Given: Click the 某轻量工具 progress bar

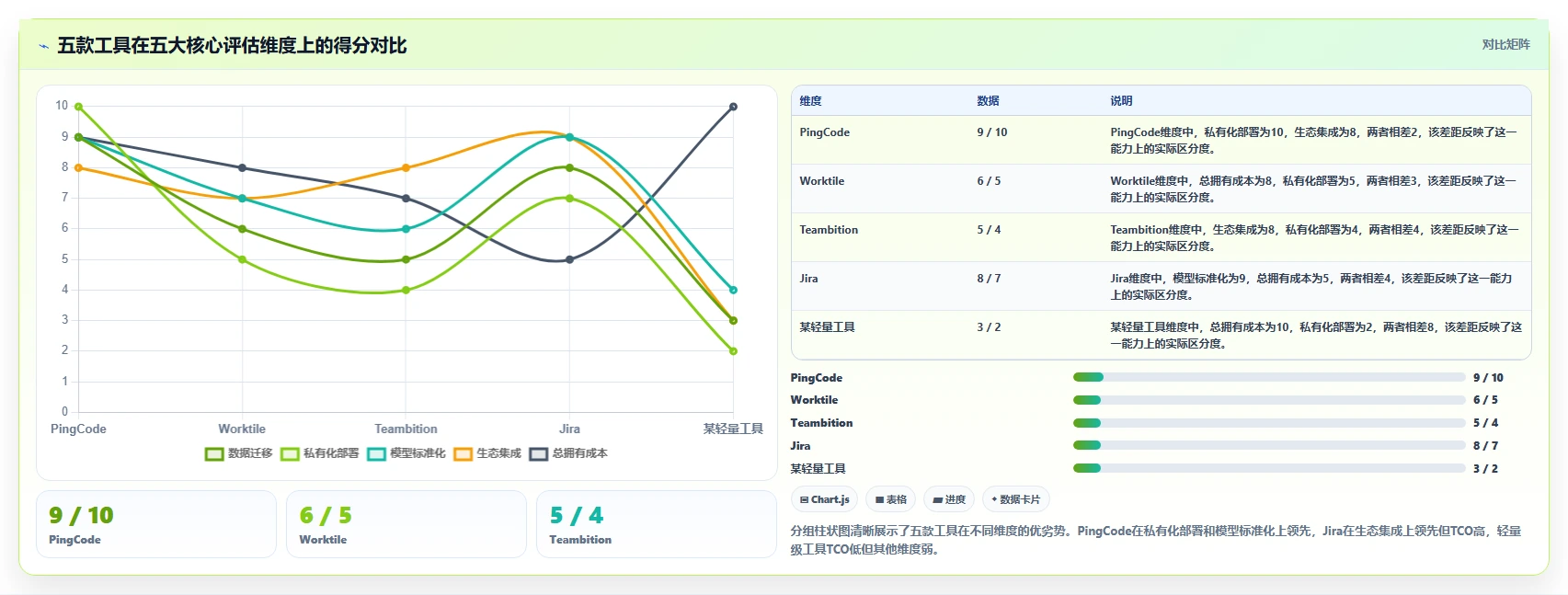Looking at the screenshot, I should click(x=1269, y=468).
